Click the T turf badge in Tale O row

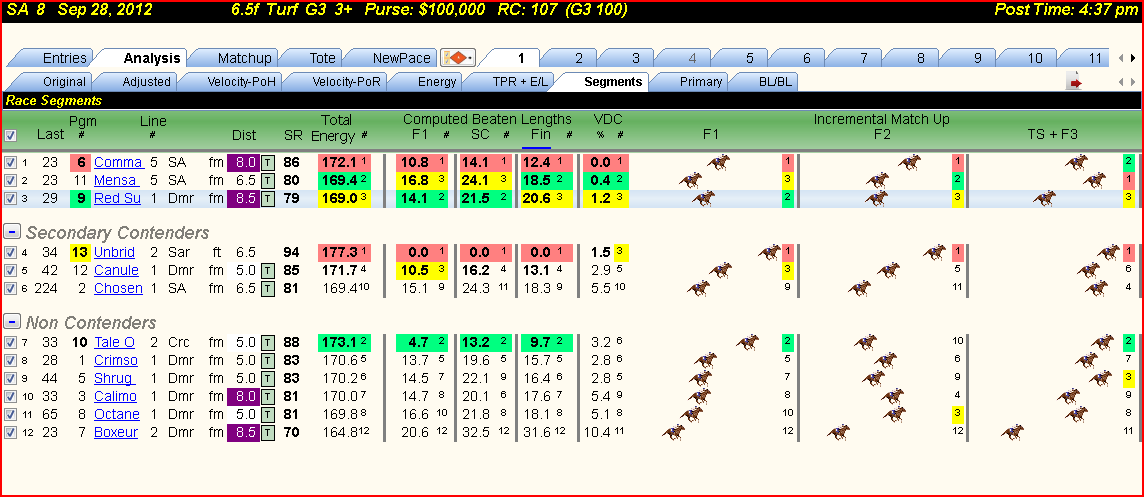(268, 342)
